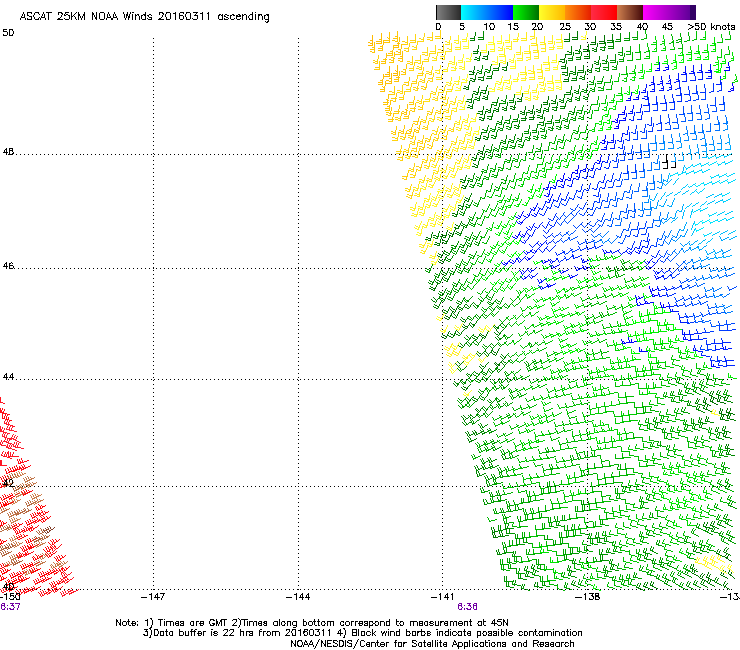
Task: Click the longitude label -144
Action: click(x=298, y=597)
